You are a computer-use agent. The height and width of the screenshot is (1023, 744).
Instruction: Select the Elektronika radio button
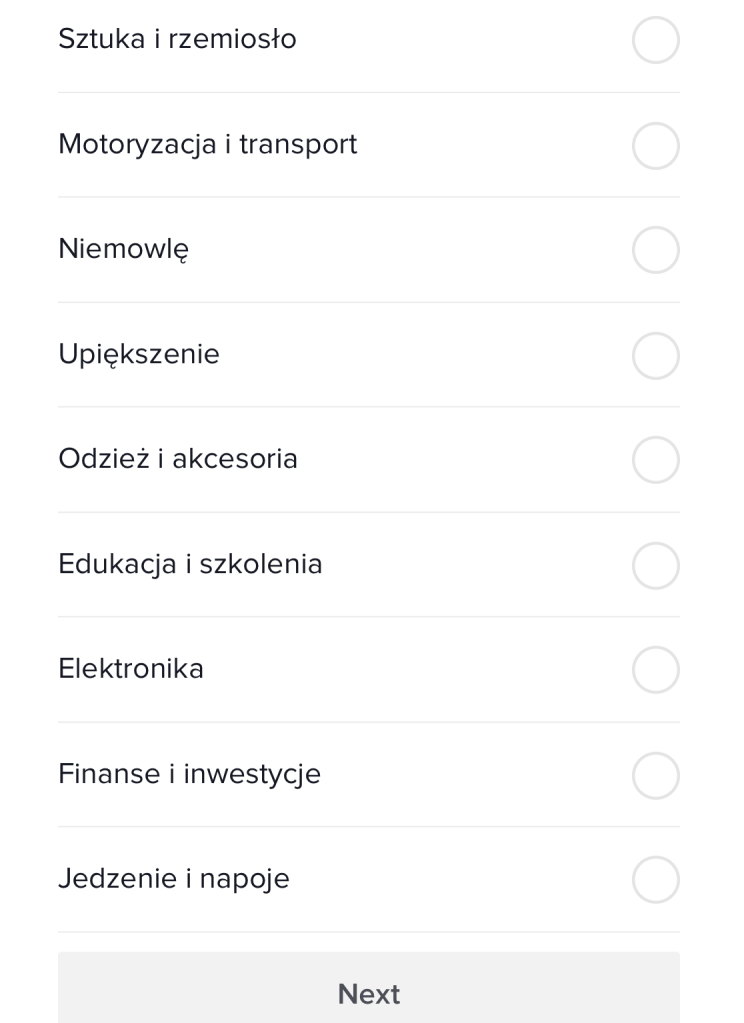656,669
